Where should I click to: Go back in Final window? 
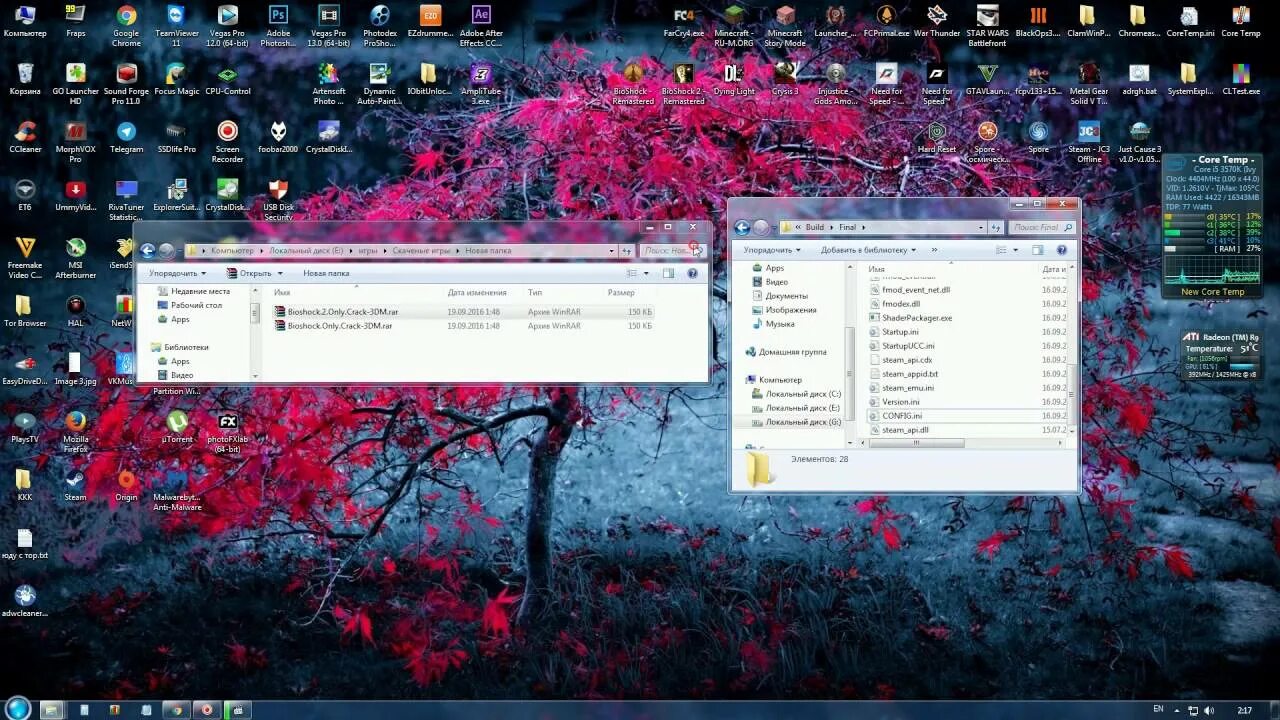[x=742, y=227]
